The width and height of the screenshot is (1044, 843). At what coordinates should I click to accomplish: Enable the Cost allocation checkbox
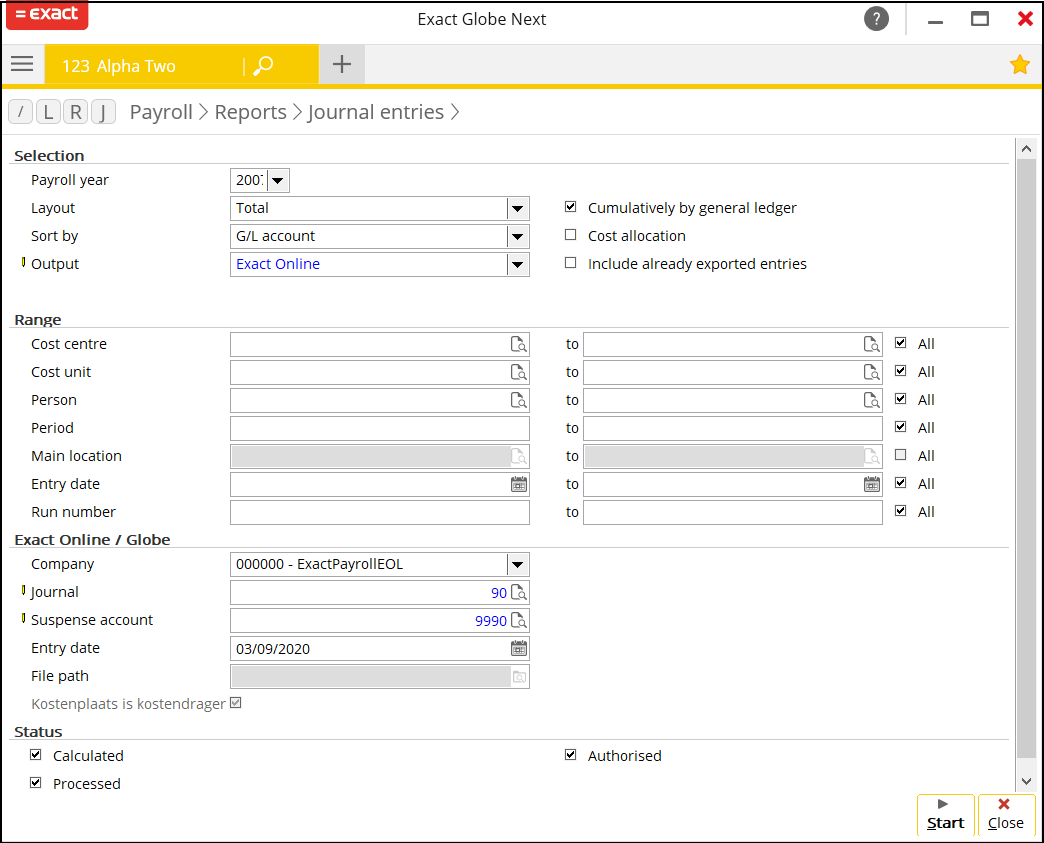pyautogui.click(x=571, y=235)
